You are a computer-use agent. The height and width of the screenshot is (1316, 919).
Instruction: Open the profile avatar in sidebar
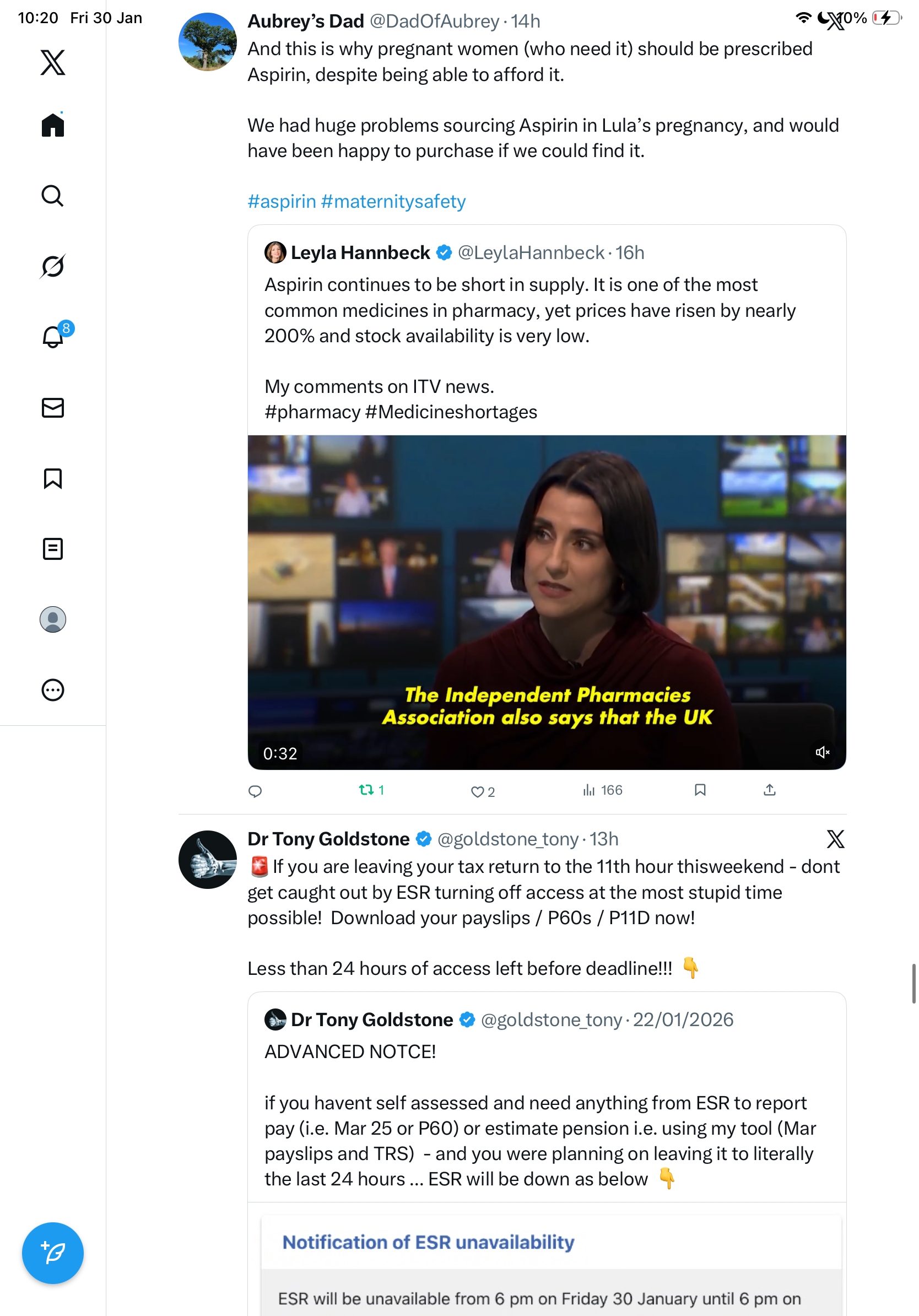coord(53,619)
